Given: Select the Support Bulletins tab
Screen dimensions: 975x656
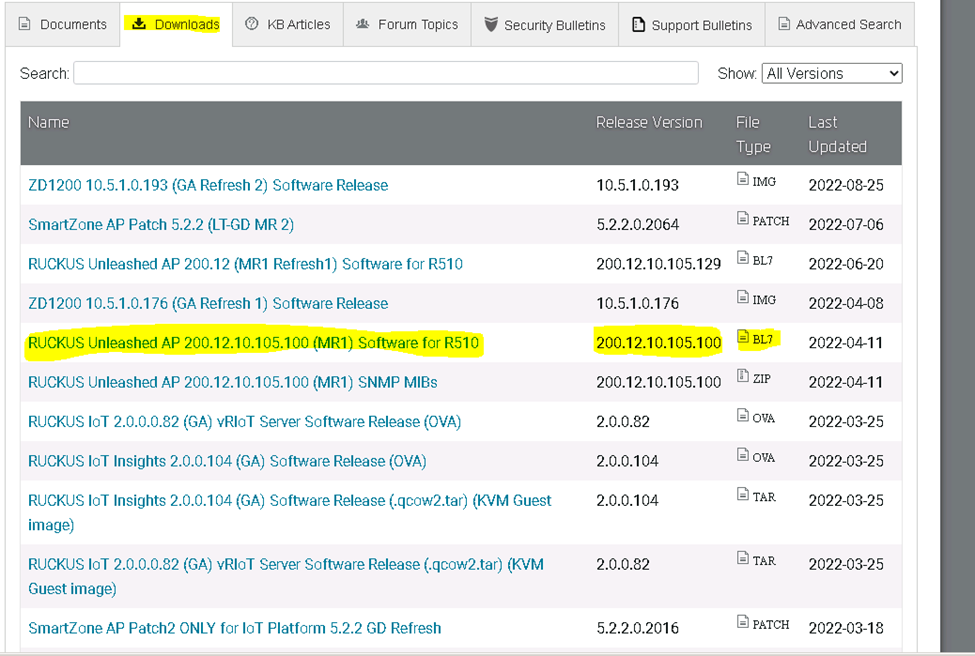Looking at the screenshot, I should pyautogui.click(x=691, y=24).
